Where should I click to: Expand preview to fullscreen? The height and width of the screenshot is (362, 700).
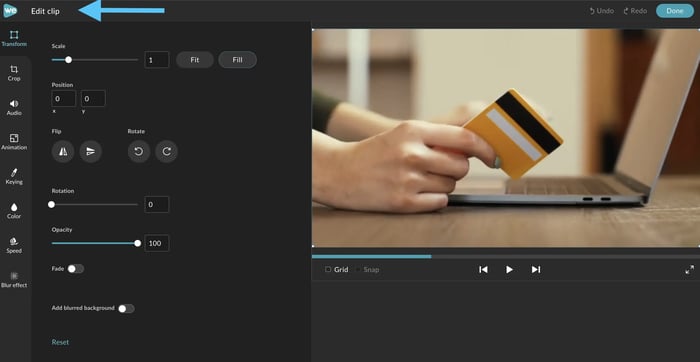coord(690,270)
